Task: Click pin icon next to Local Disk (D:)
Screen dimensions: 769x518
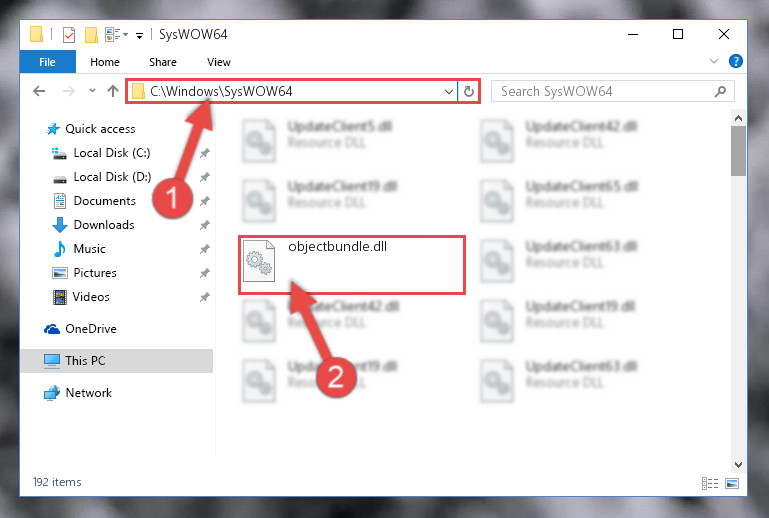Action: 205,177
